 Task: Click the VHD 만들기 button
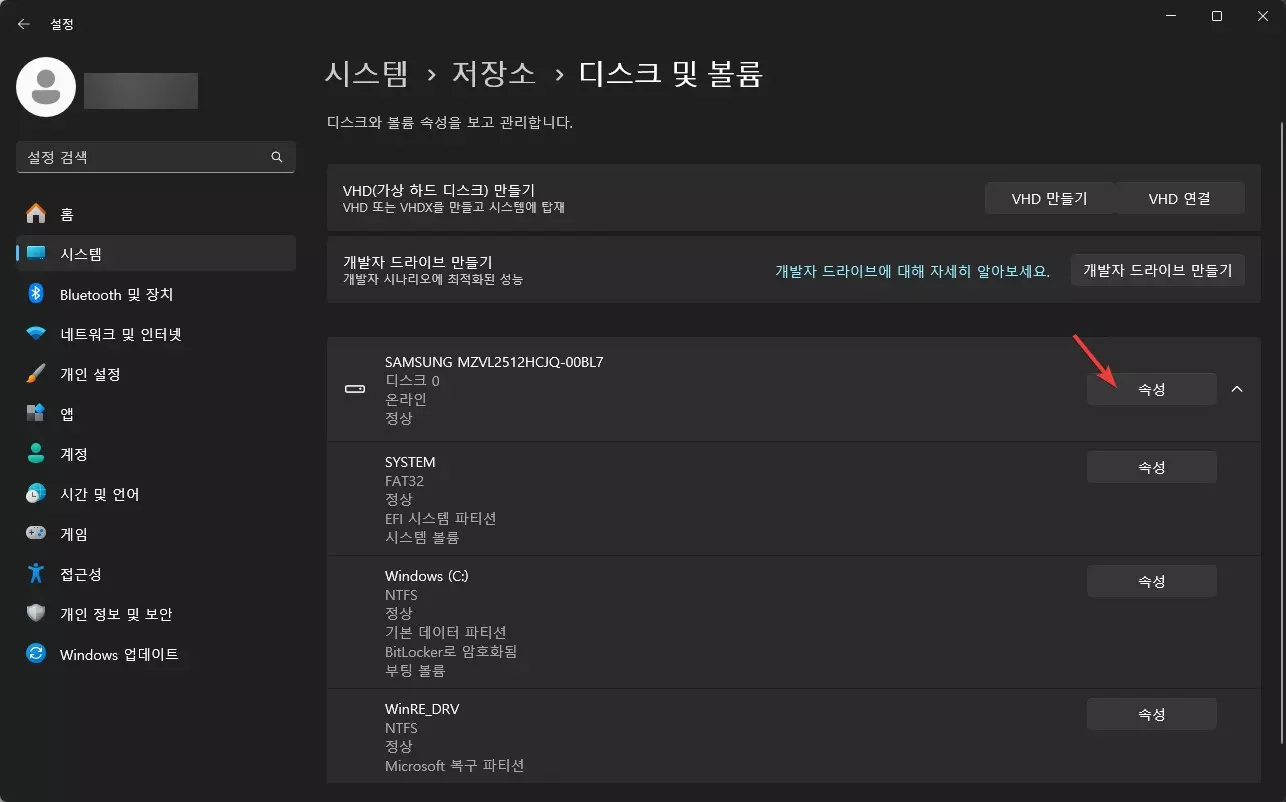click(1050, 198)
